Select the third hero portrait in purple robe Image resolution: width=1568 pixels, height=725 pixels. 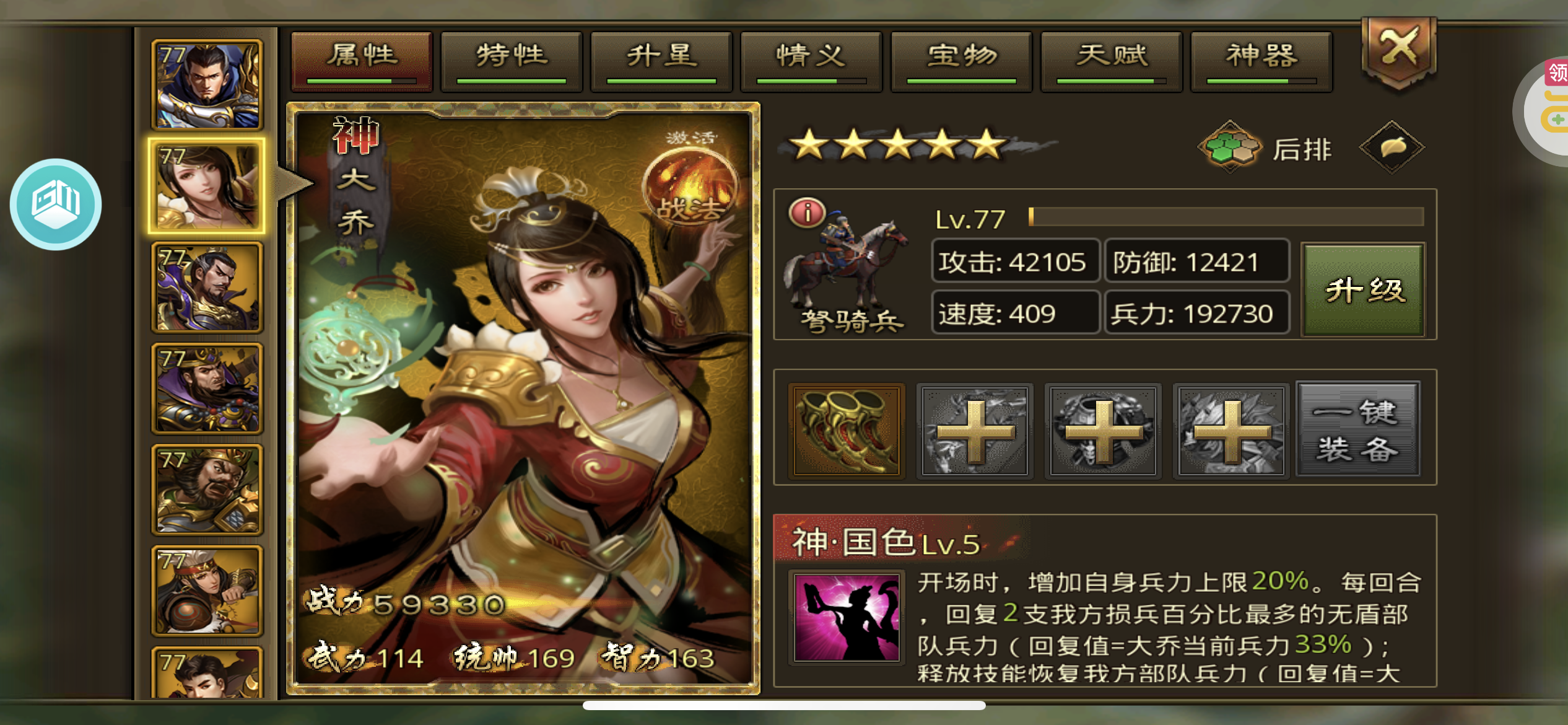[x=207, y=288]
